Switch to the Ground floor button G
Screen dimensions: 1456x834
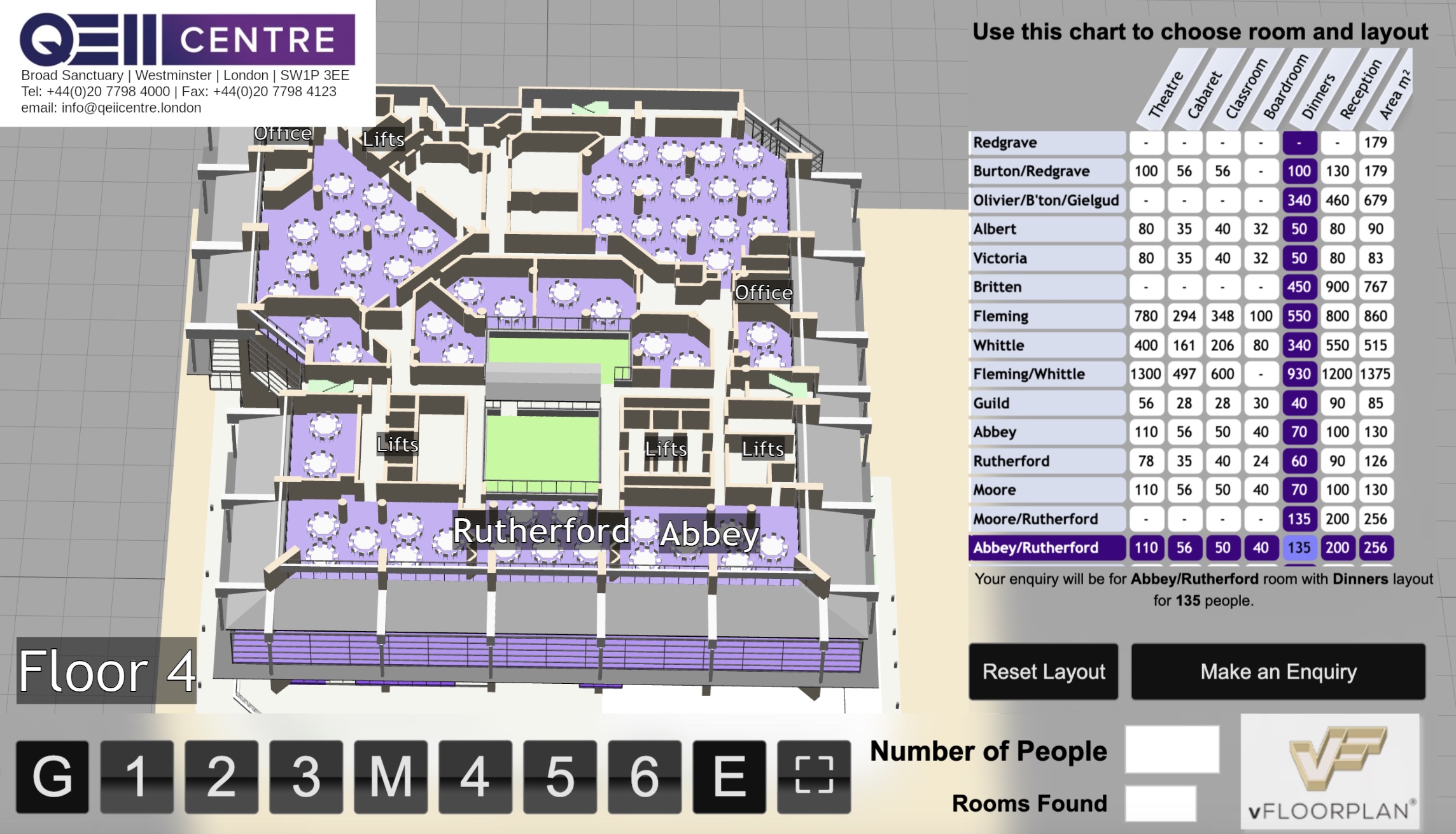(52, 777)
